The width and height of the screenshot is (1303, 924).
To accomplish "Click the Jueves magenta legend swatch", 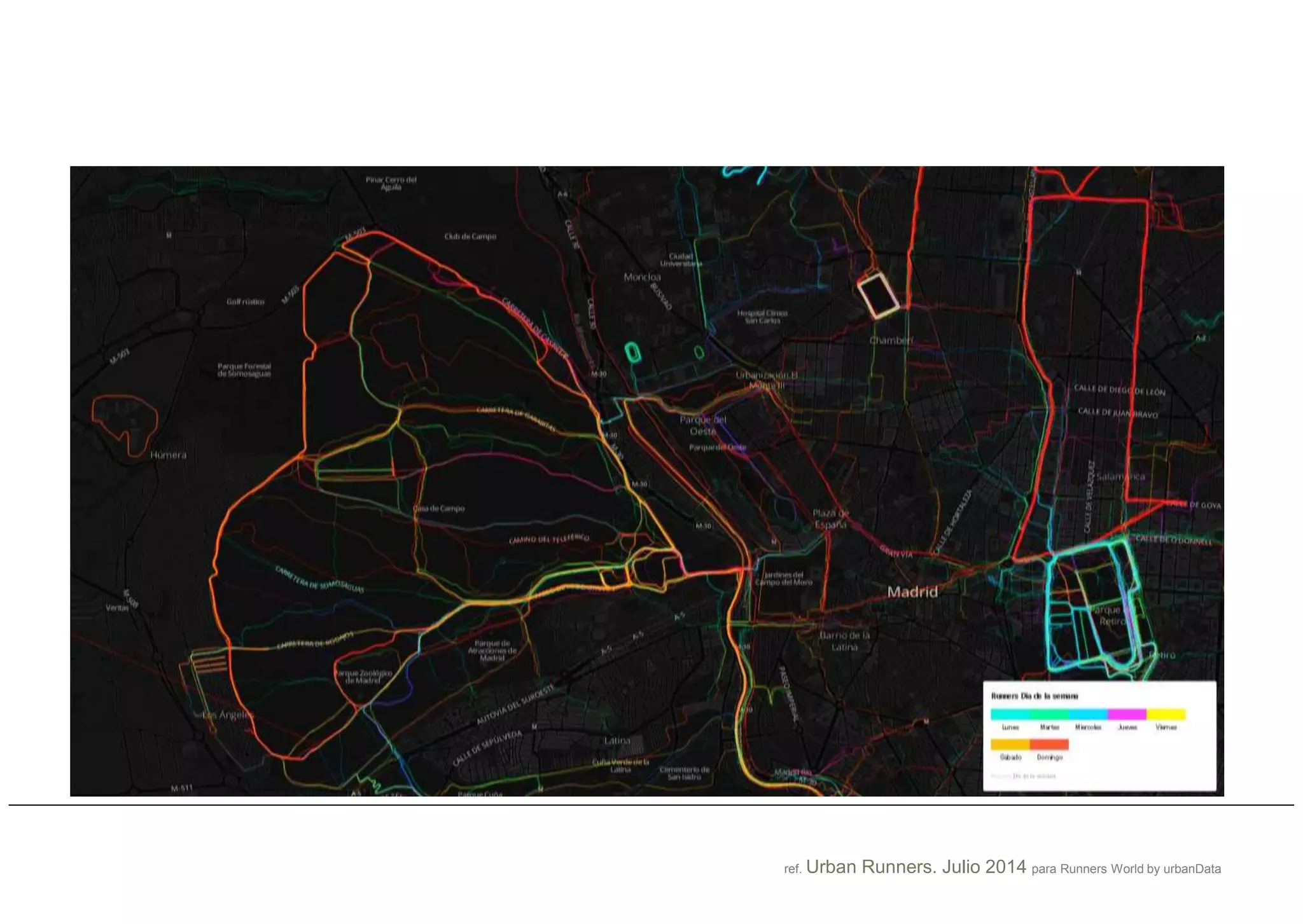I will (1127, 714).
